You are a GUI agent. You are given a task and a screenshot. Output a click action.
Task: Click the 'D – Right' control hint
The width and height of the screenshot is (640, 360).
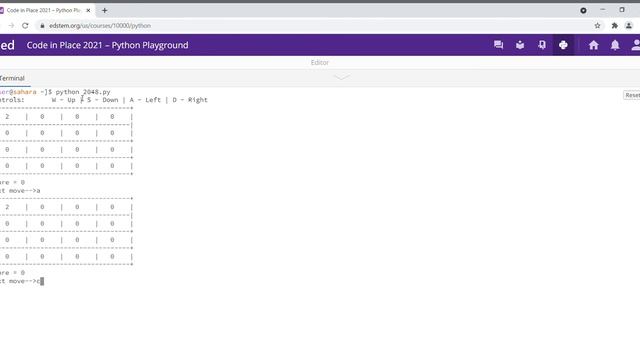(x=190, y=100)
